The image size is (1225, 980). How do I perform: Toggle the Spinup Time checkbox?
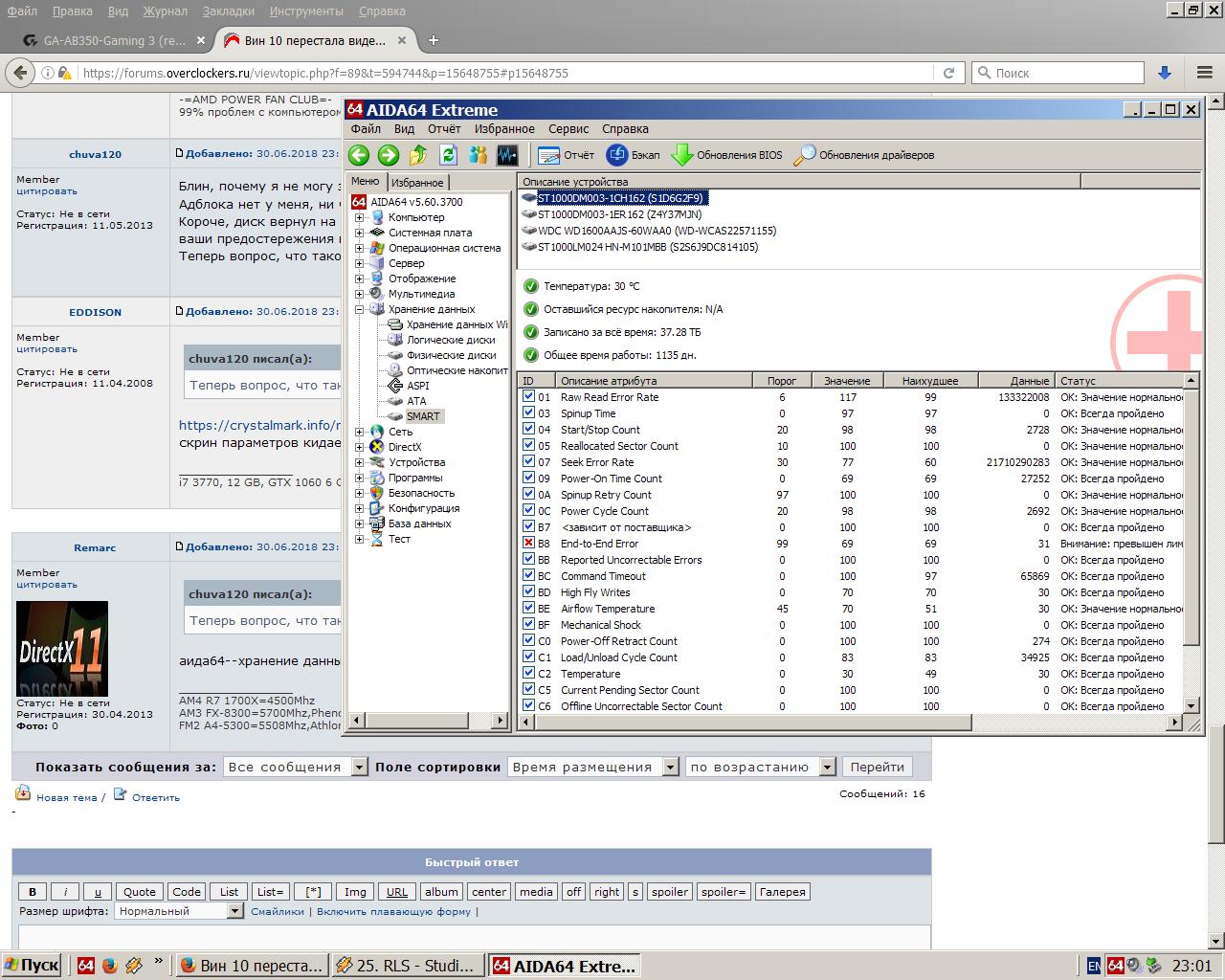point(528,412)
